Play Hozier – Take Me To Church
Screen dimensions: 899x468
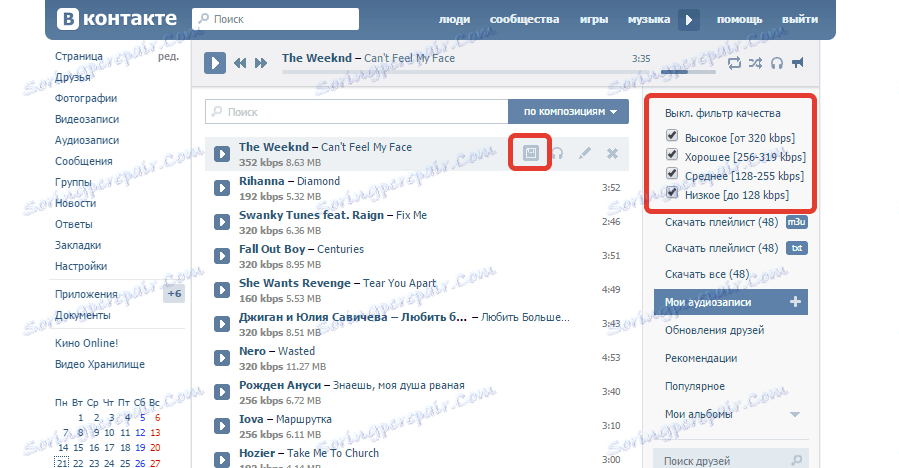[x=222, y=459]
